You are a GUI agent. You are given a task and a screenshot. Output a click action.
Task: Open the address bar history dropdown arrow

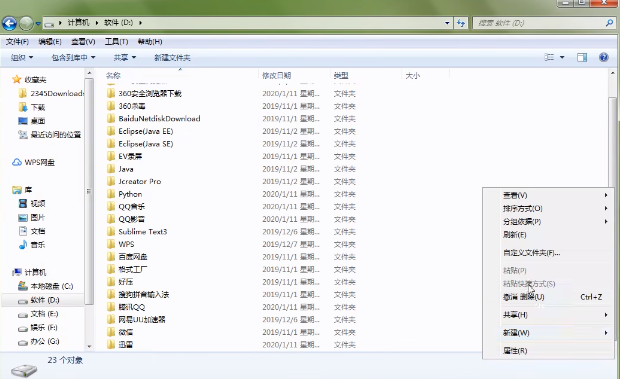pyautogui.click(x=447, y=23)
